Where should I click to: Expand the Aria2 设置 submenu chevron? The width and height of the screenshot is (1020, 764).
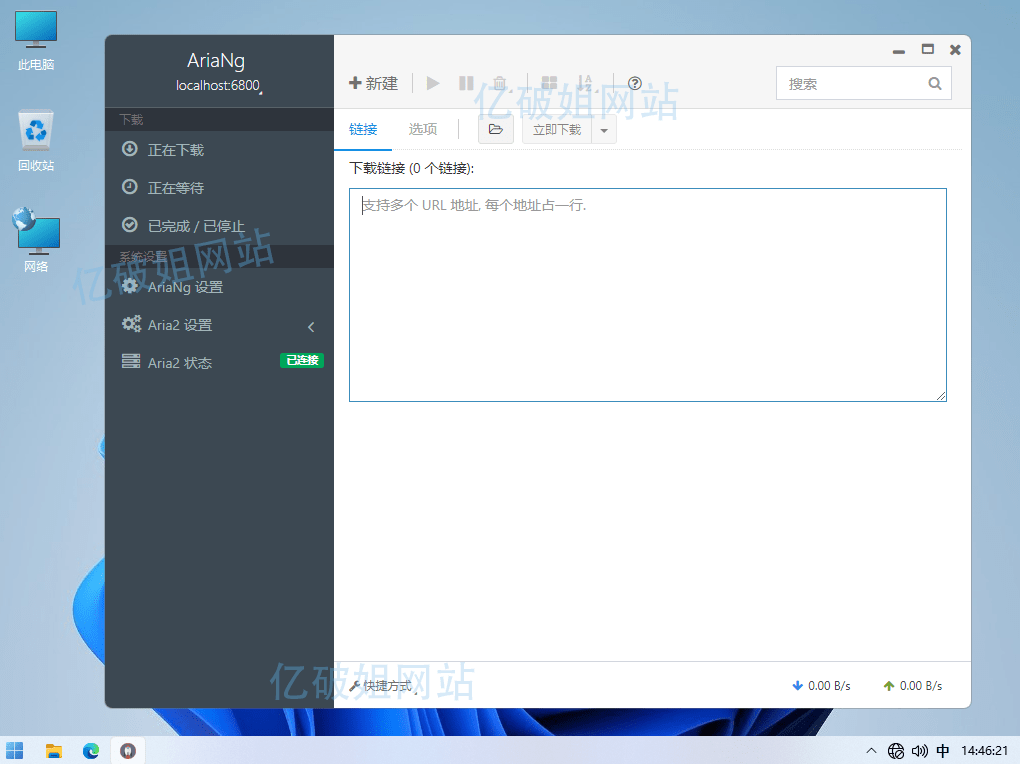(x=311, y=326)
